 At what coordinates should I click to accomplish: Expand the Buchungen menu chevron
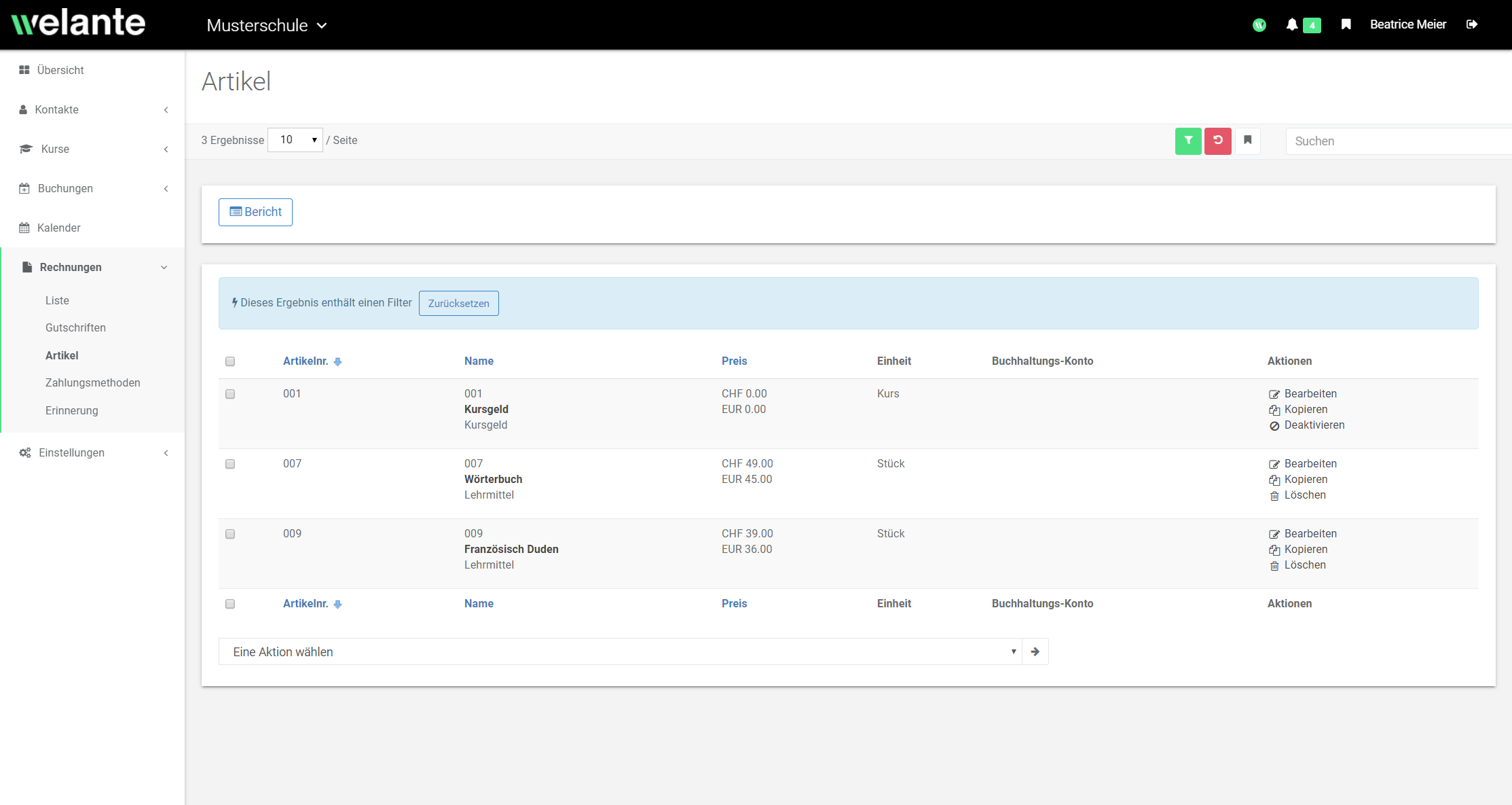coord(166,189)
